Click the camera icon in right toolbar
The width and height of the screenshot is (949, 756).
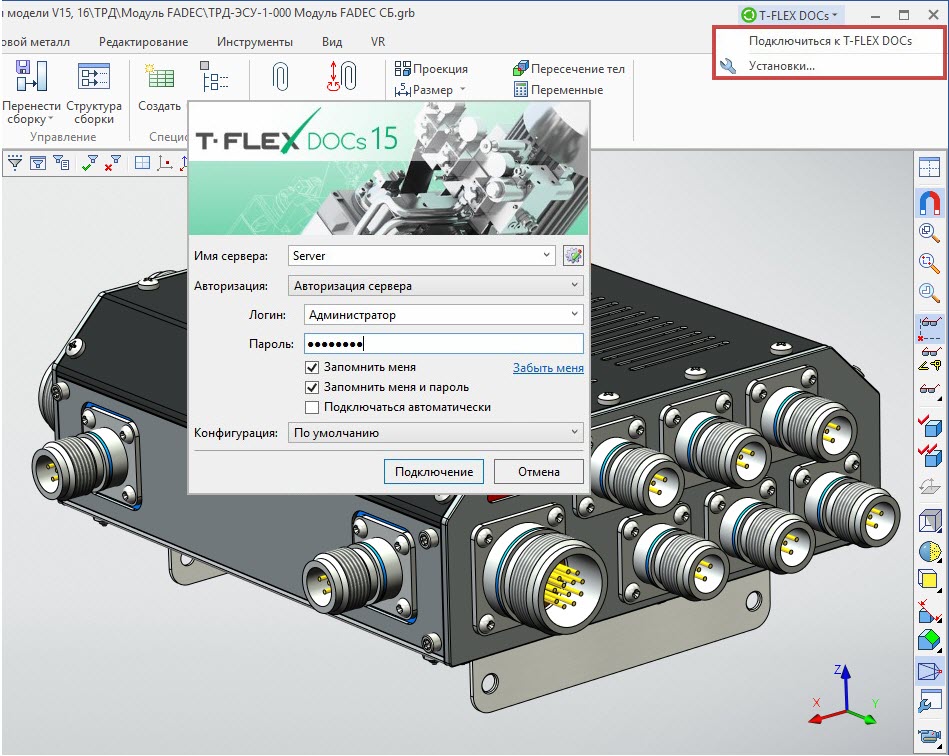click(929, 737)
